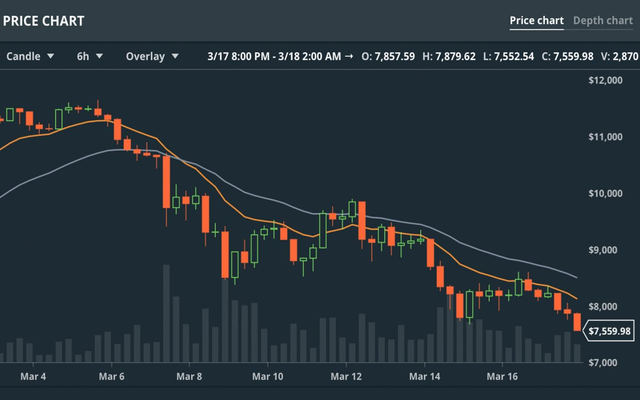Open the Candle chart type dropdown
The height and width of the screenshot is (400, 640).
(30, 56)
